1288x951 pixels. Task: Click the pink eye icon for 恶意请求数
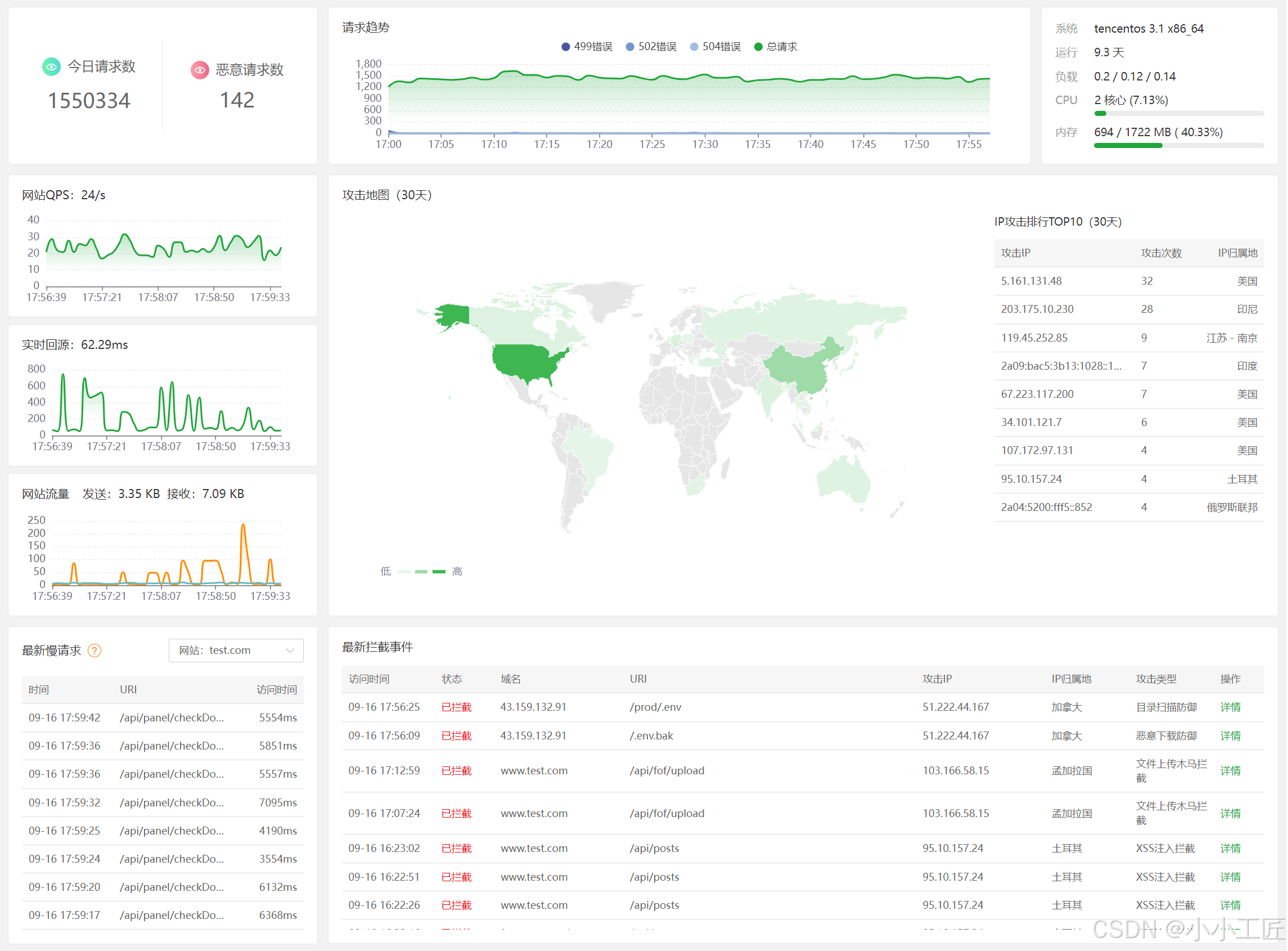(x=200, y=70)
